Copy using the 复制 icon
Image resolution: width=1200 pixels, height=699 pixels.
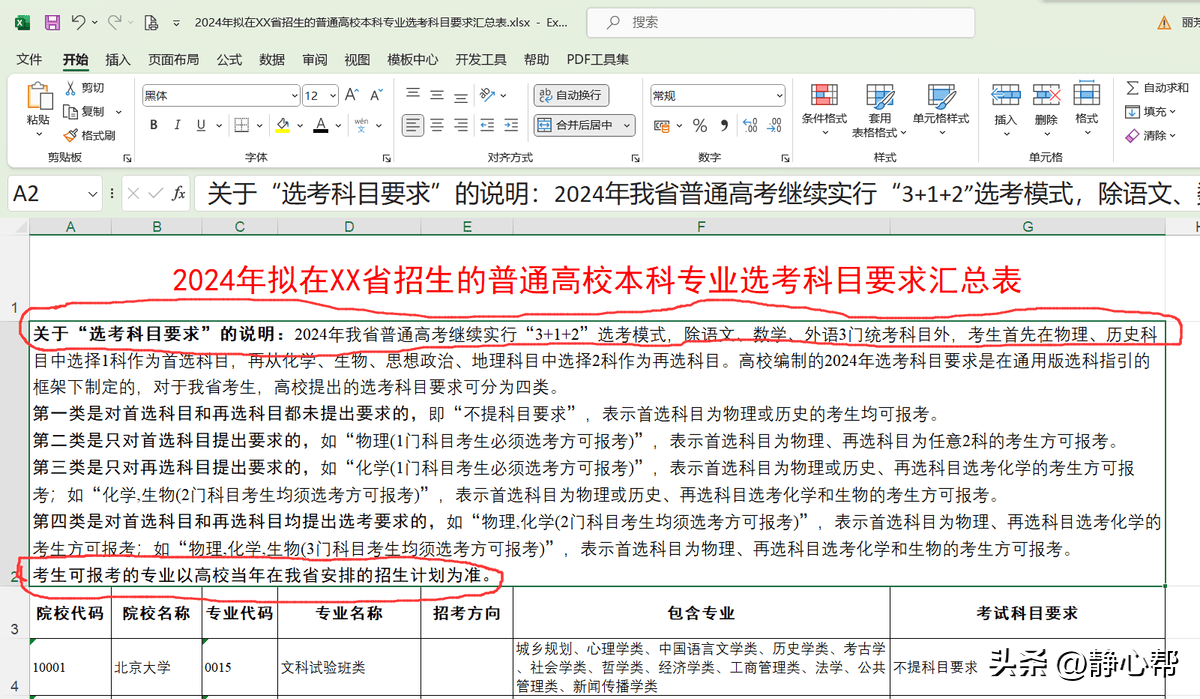[x=71, y=111]
